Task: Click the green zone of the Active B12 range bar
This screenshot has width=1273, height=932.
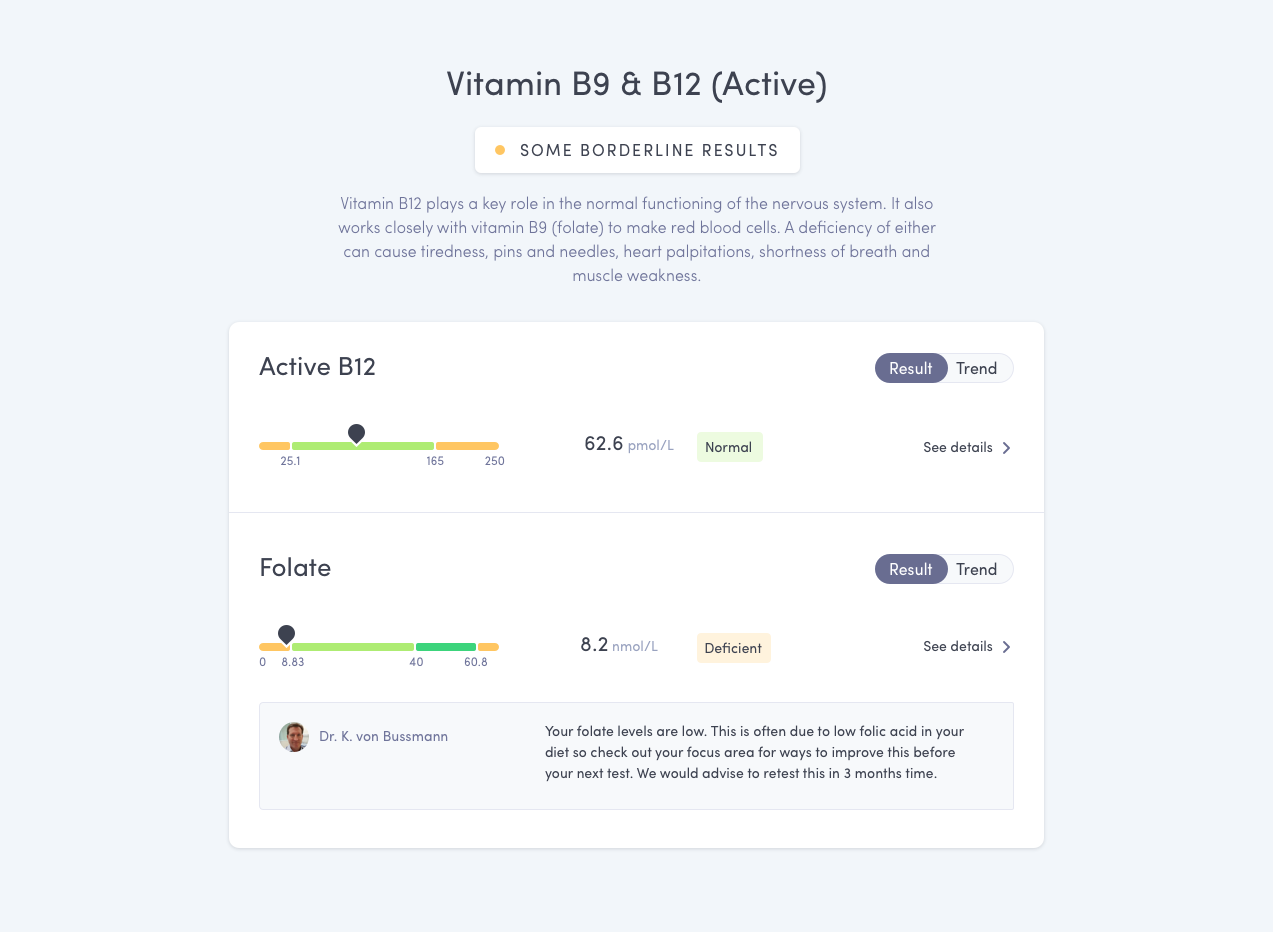Action: pyautogui.click(x=362, y=446)
